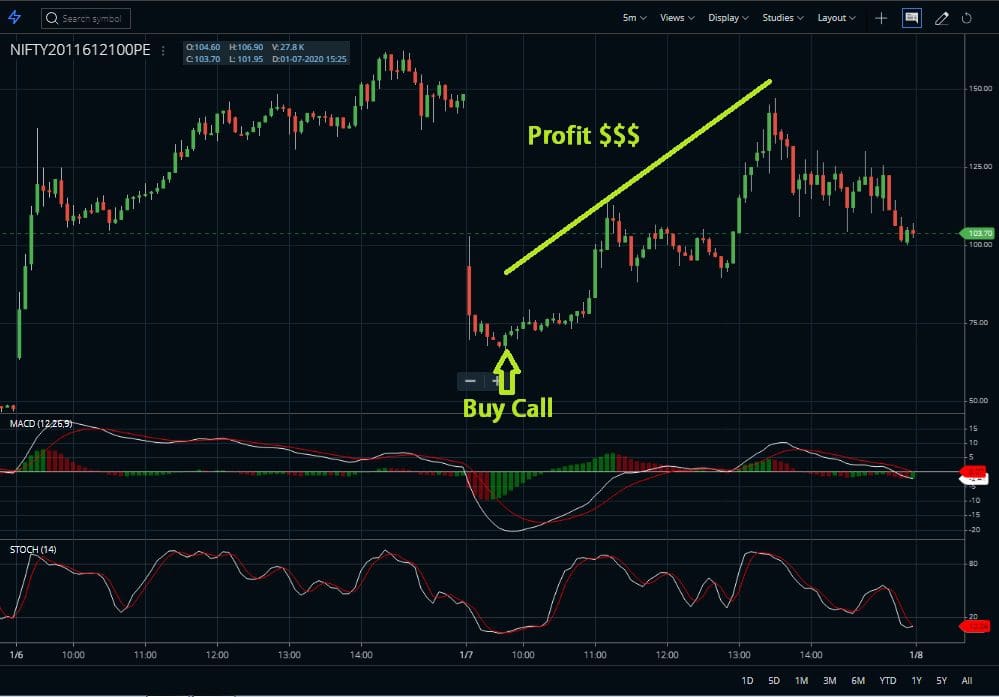The height and width of the screenshot is (697, 999).
Task: Click the 150.00 price axis label
Action: [981, 88]
